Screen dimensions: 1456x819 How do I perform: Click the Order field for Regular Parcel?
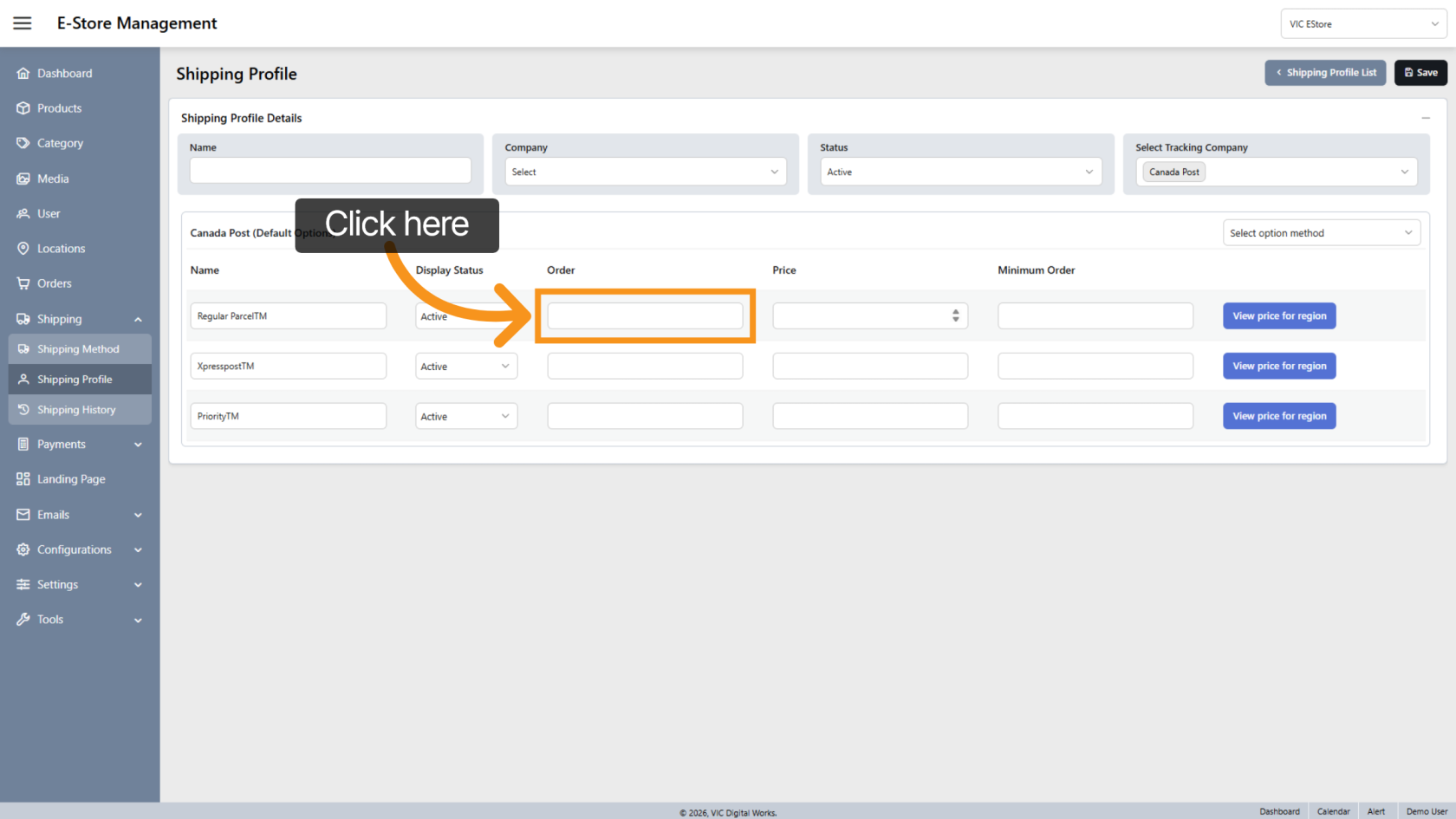click(645, 315)
